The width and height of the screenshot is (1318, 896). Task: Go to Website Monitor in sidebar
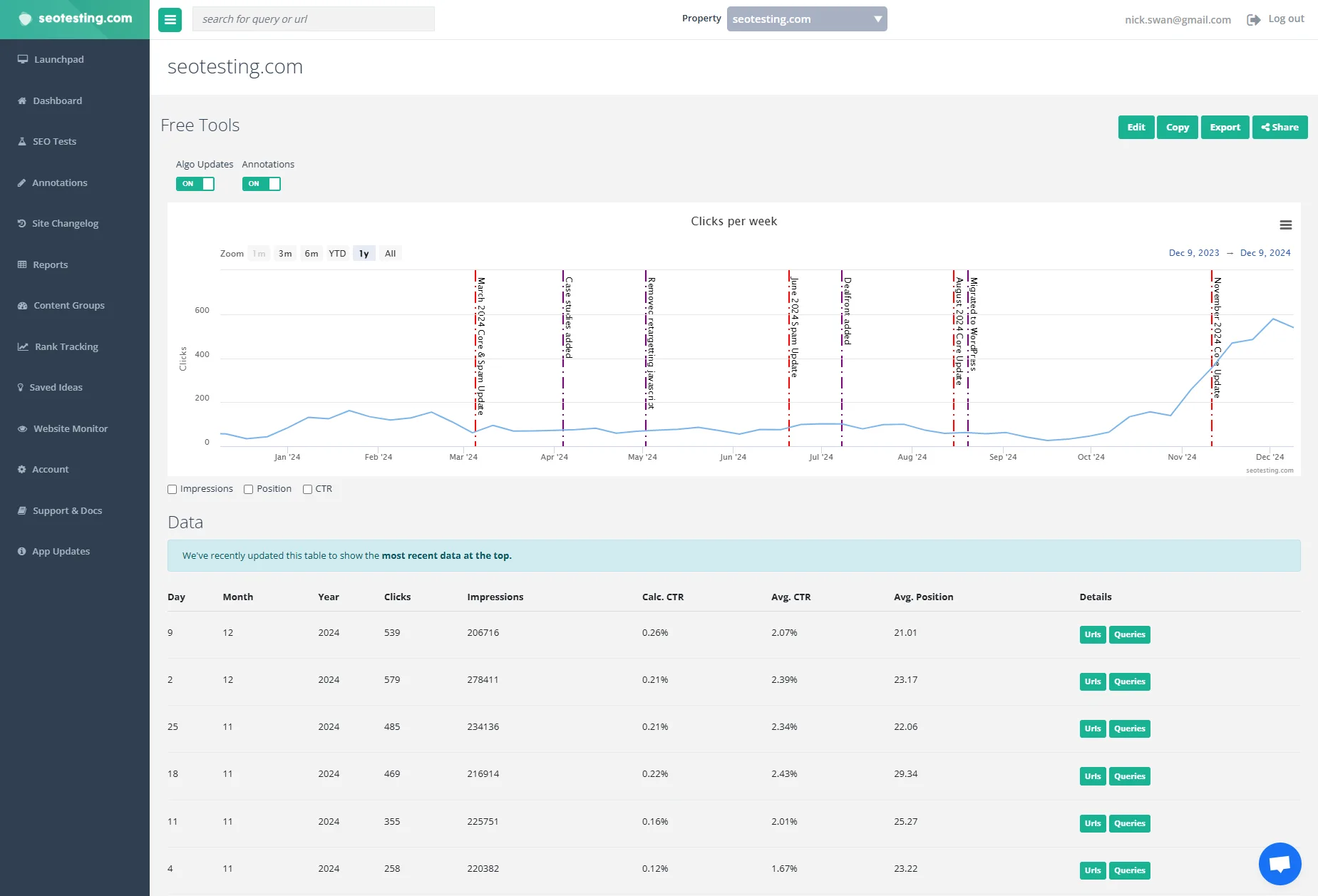[x=70, y=429]
